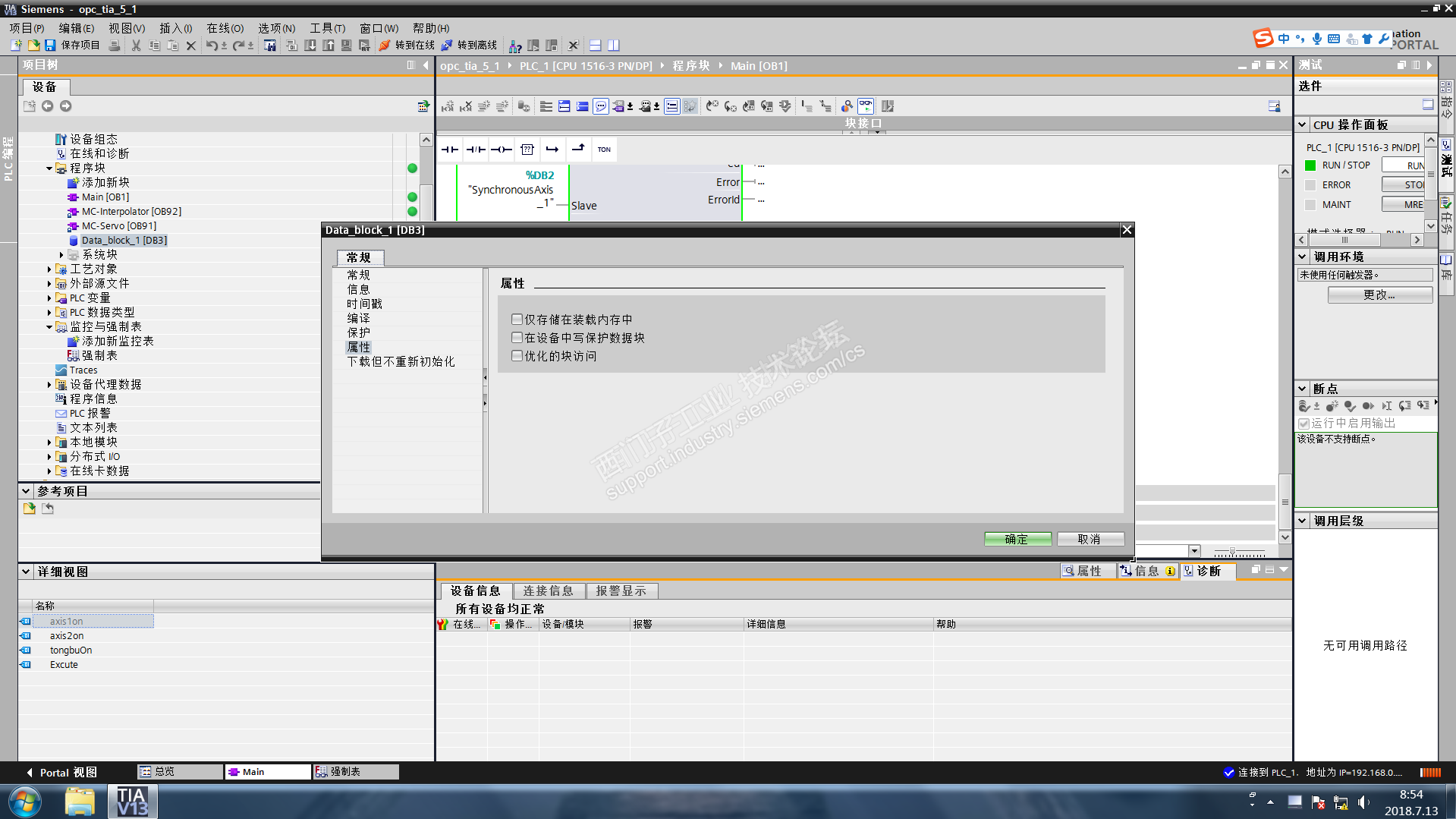Switch to 强制表 in bottom taskbar
This screenshot has height=819, width=1456.
355,772
